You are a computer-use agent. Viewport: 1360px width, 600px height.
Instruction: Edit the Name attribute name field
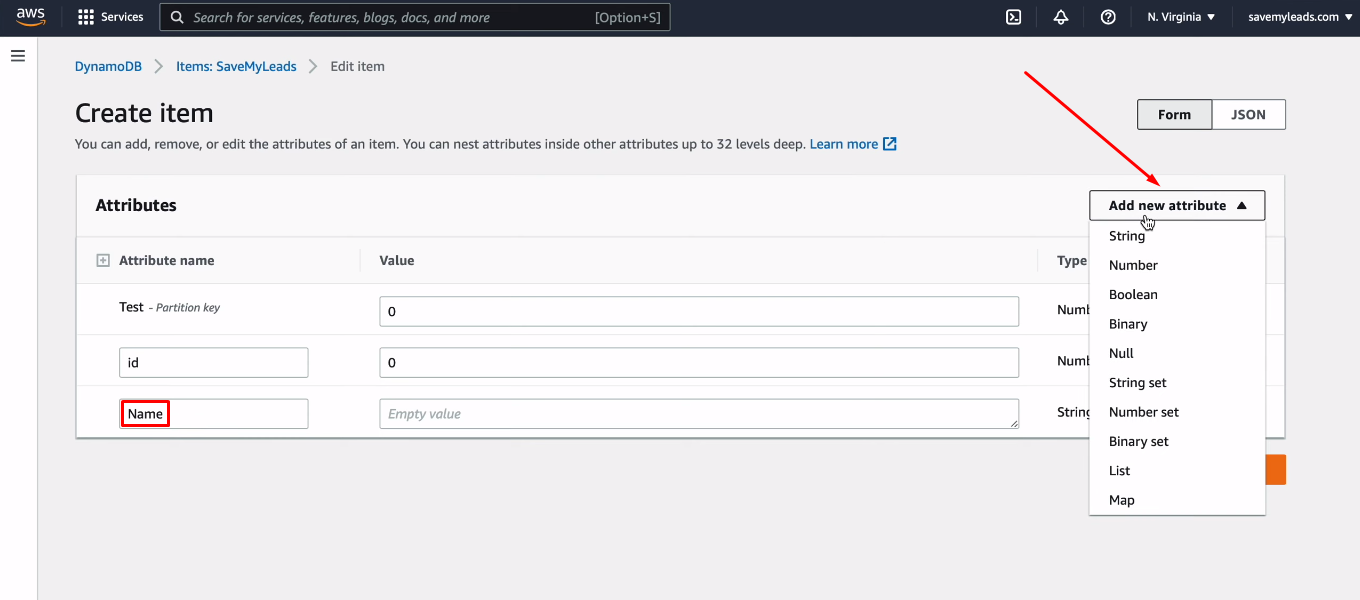[x=213, y=414]
